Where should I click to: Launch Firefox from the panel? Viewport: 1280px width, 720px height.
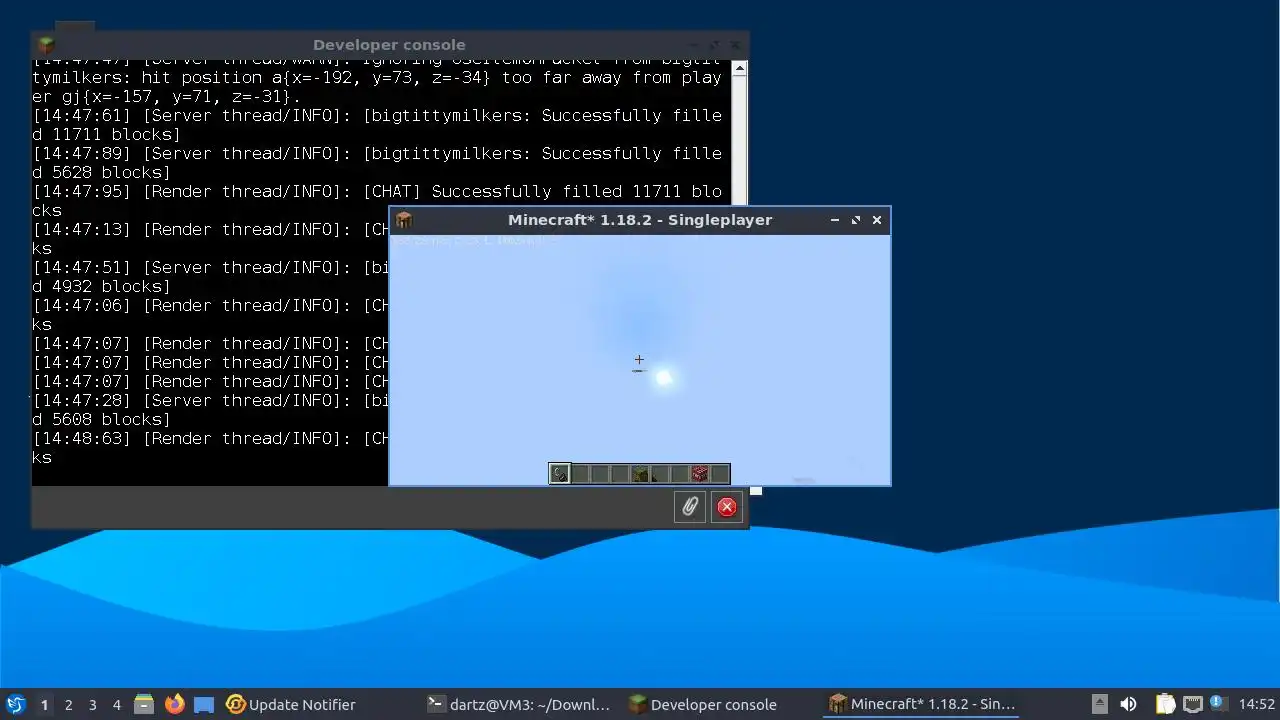(175, 704)
